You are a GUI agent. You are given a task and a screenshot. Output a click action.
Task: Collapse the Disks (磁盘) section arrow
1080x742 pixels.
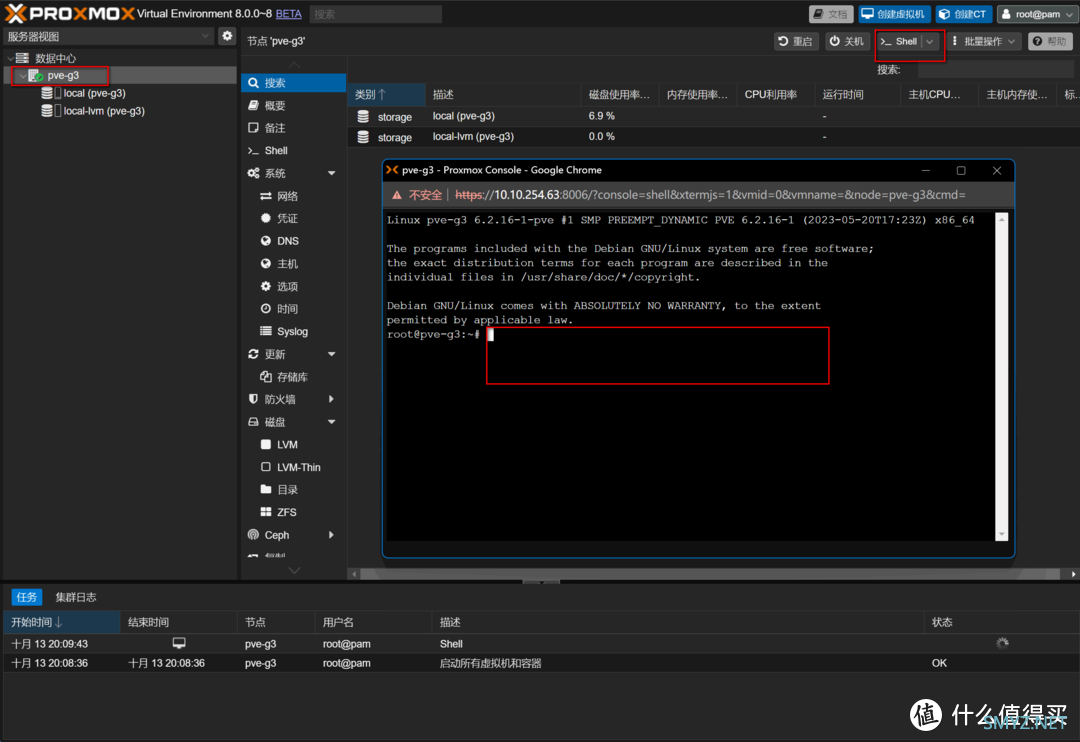click(x=331, y=422)
